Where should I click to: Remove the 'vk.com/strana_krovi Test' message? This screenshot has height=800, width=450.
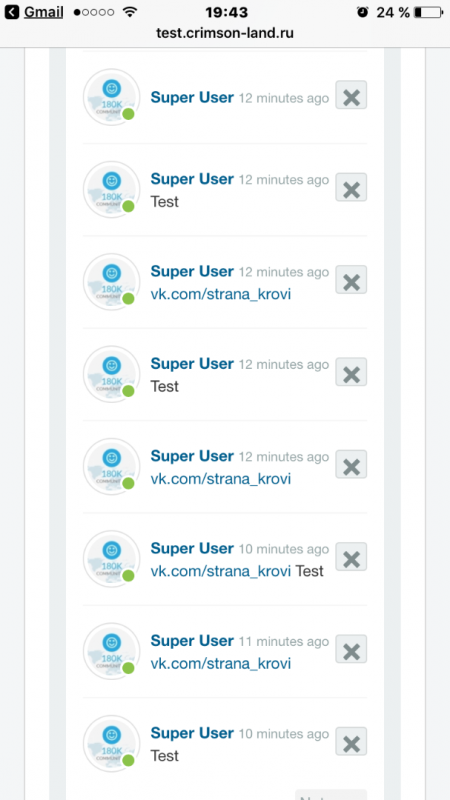(351, 557)
